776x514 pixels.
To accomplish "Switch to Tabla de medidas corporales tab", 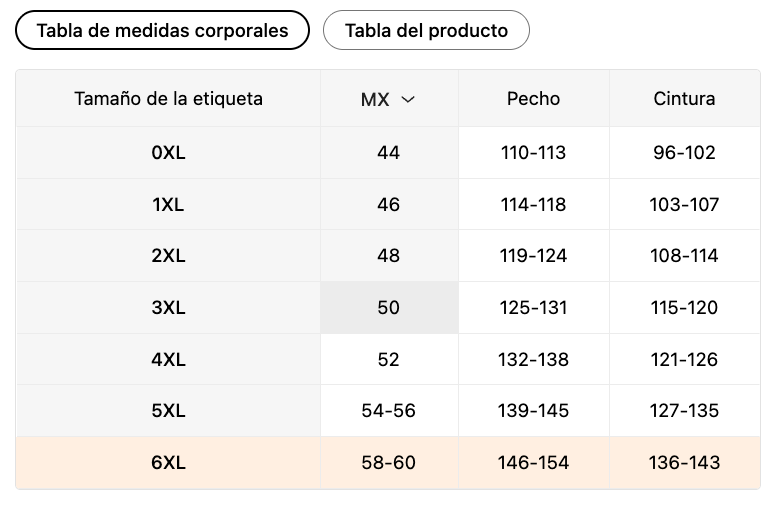I will [162, 30].
